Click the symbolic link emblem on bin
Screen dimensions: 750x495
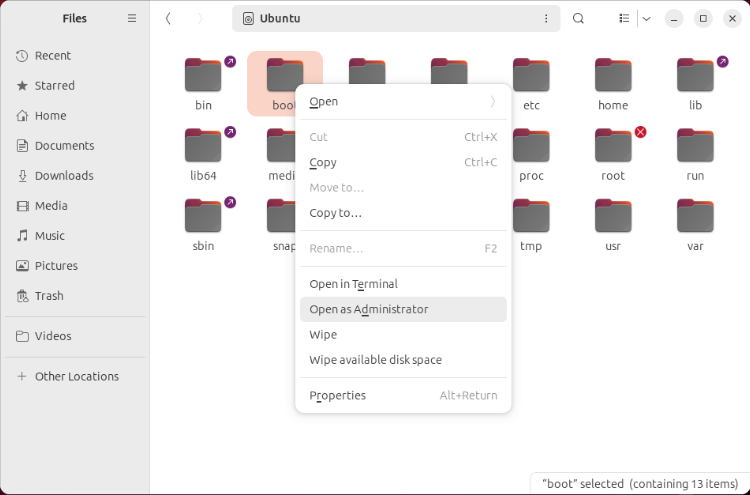pyautogui.click(x=230, y=61)
